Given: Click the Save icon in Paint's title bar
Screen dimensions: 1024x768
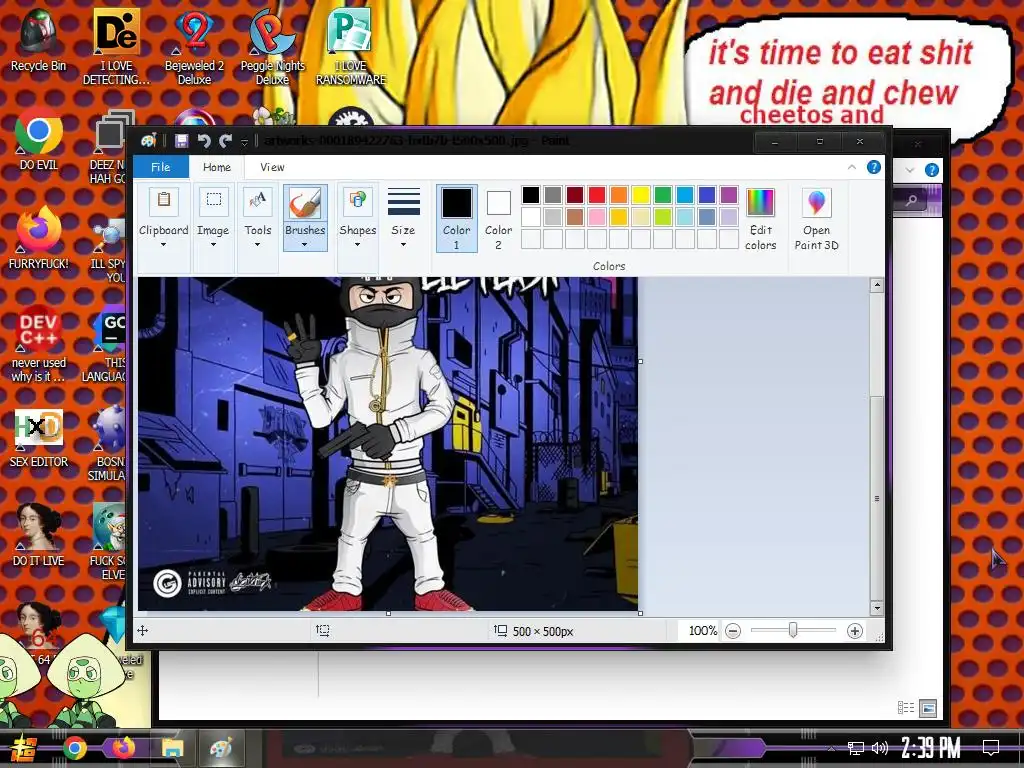Looking at the screenshot, I should (182, 141).
